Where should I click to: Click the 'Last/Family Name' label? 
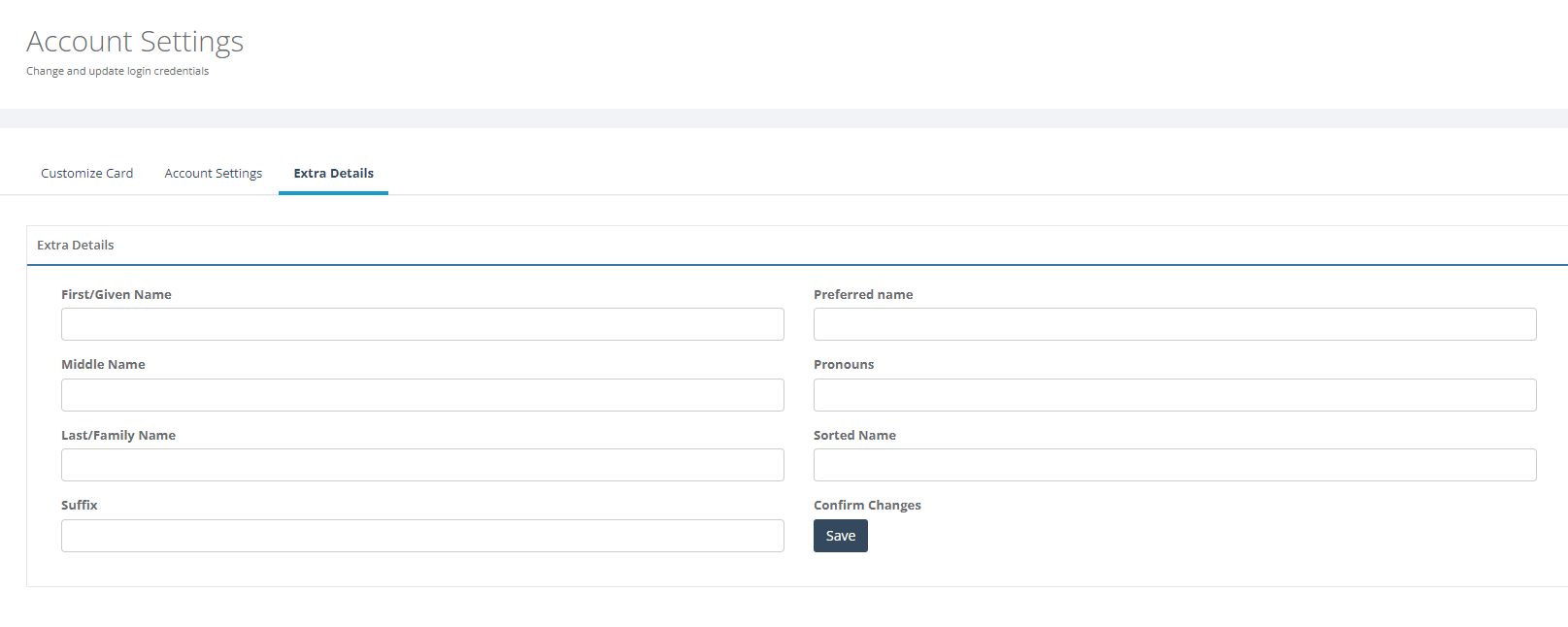coord(118,436)
